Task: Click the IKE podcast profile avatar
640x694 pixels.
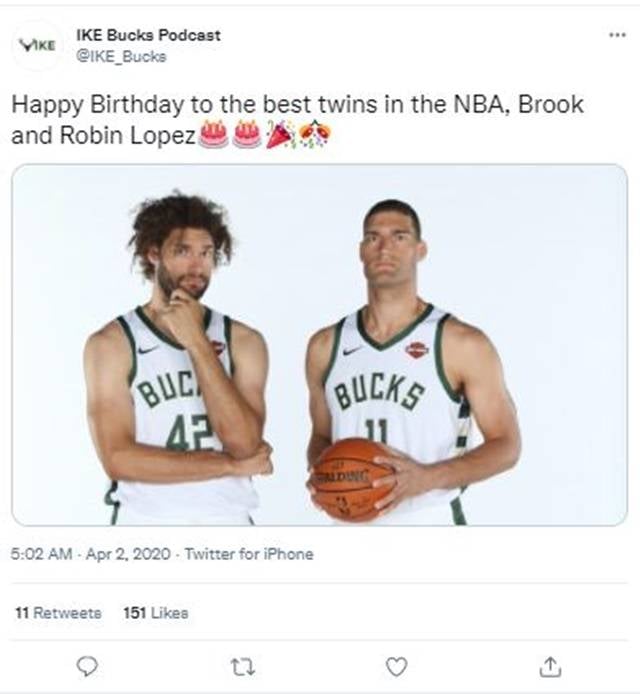Action: pos(38,45)
